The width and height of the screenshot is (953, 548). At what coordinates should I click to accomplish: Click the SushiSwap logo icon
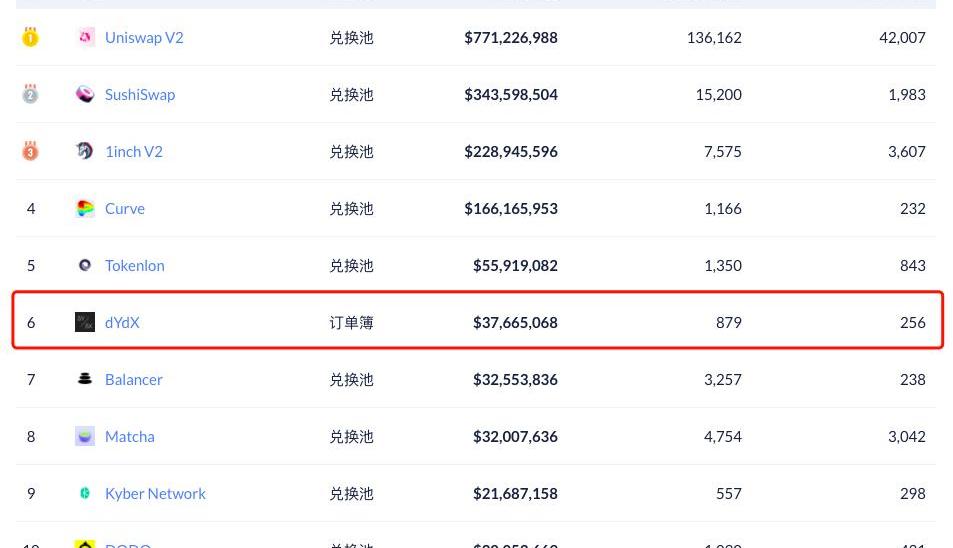[85, 94]
